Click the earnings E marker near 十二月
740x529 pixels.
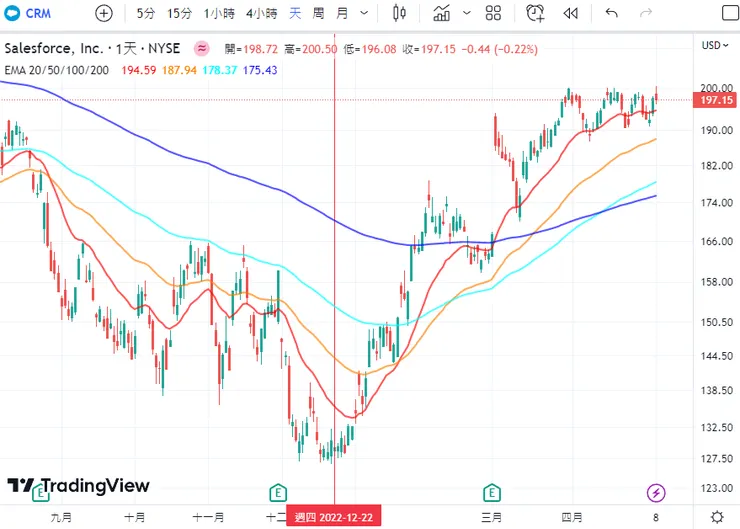tap(278, 493)
